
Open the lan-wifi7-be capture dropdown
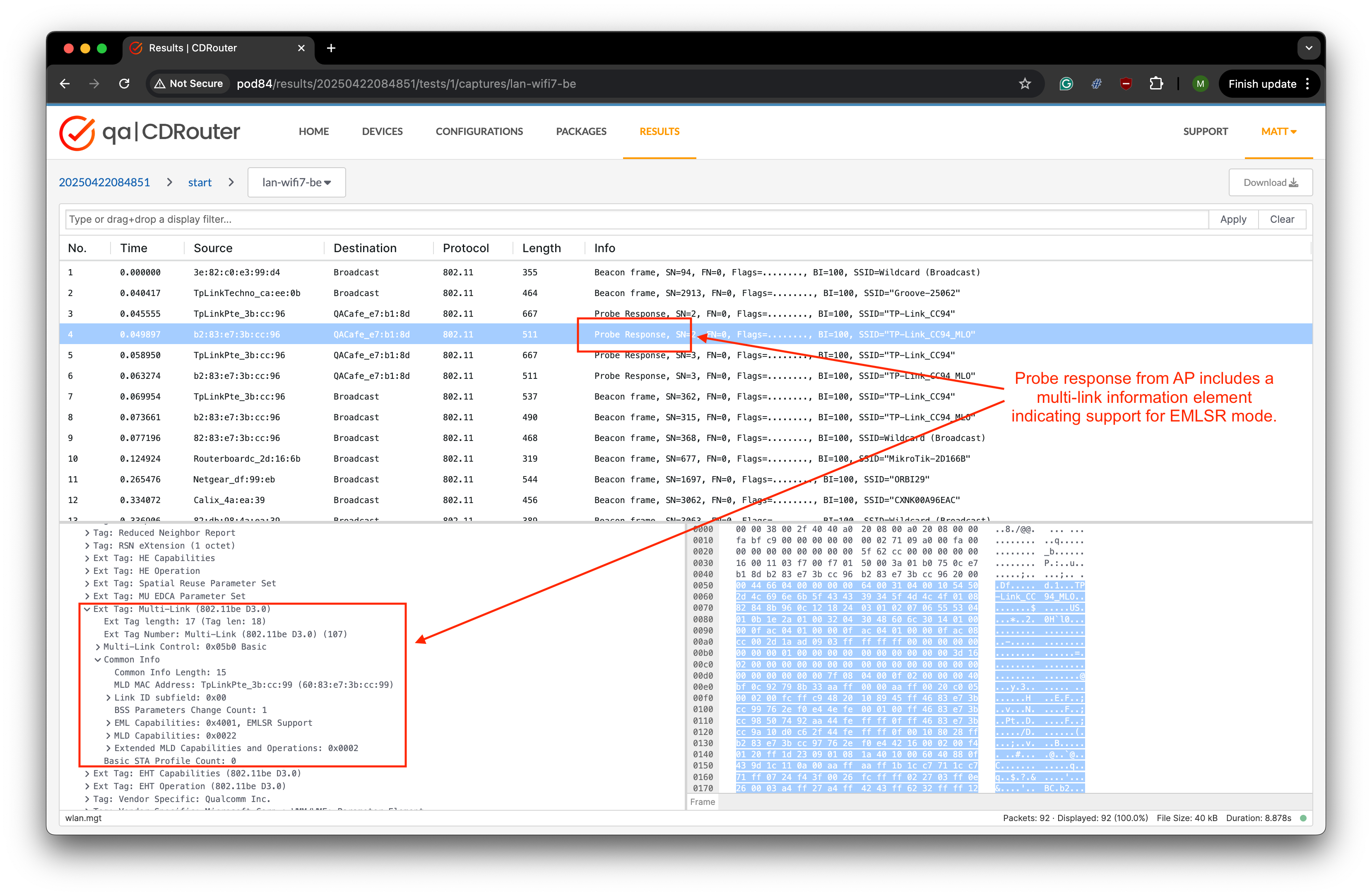coord(296,182)
